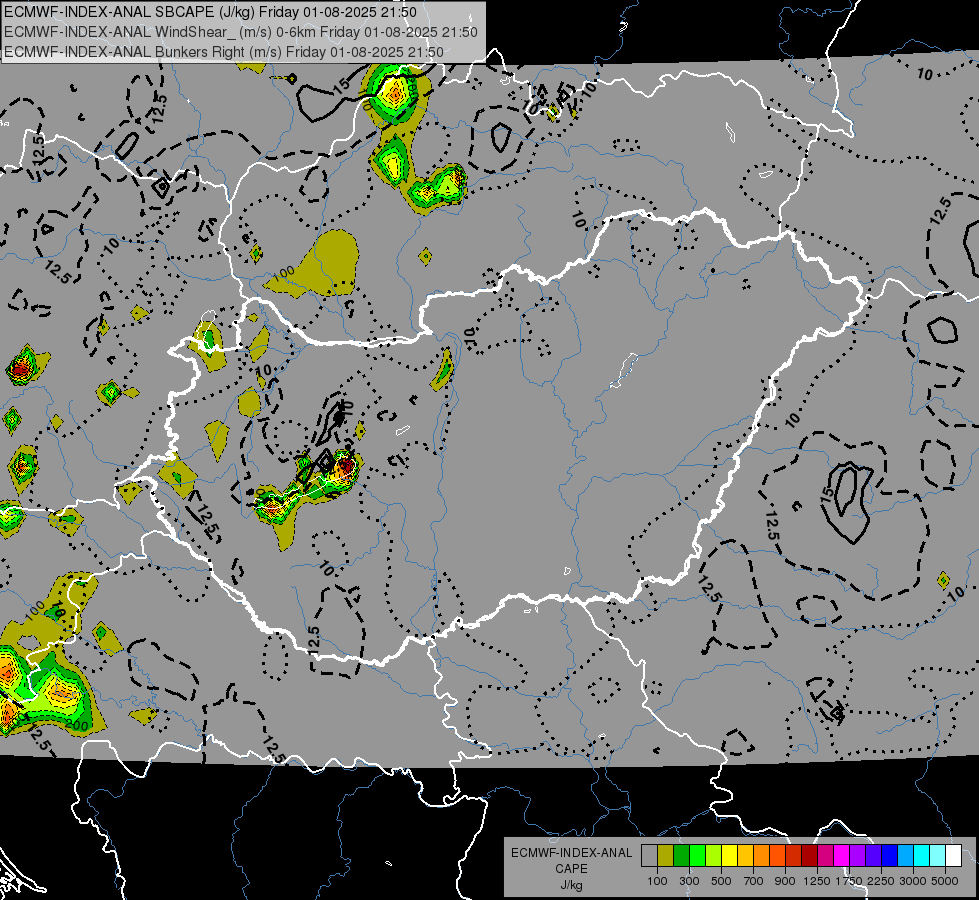Select the dark red legend swatch

tap(809, 856)
